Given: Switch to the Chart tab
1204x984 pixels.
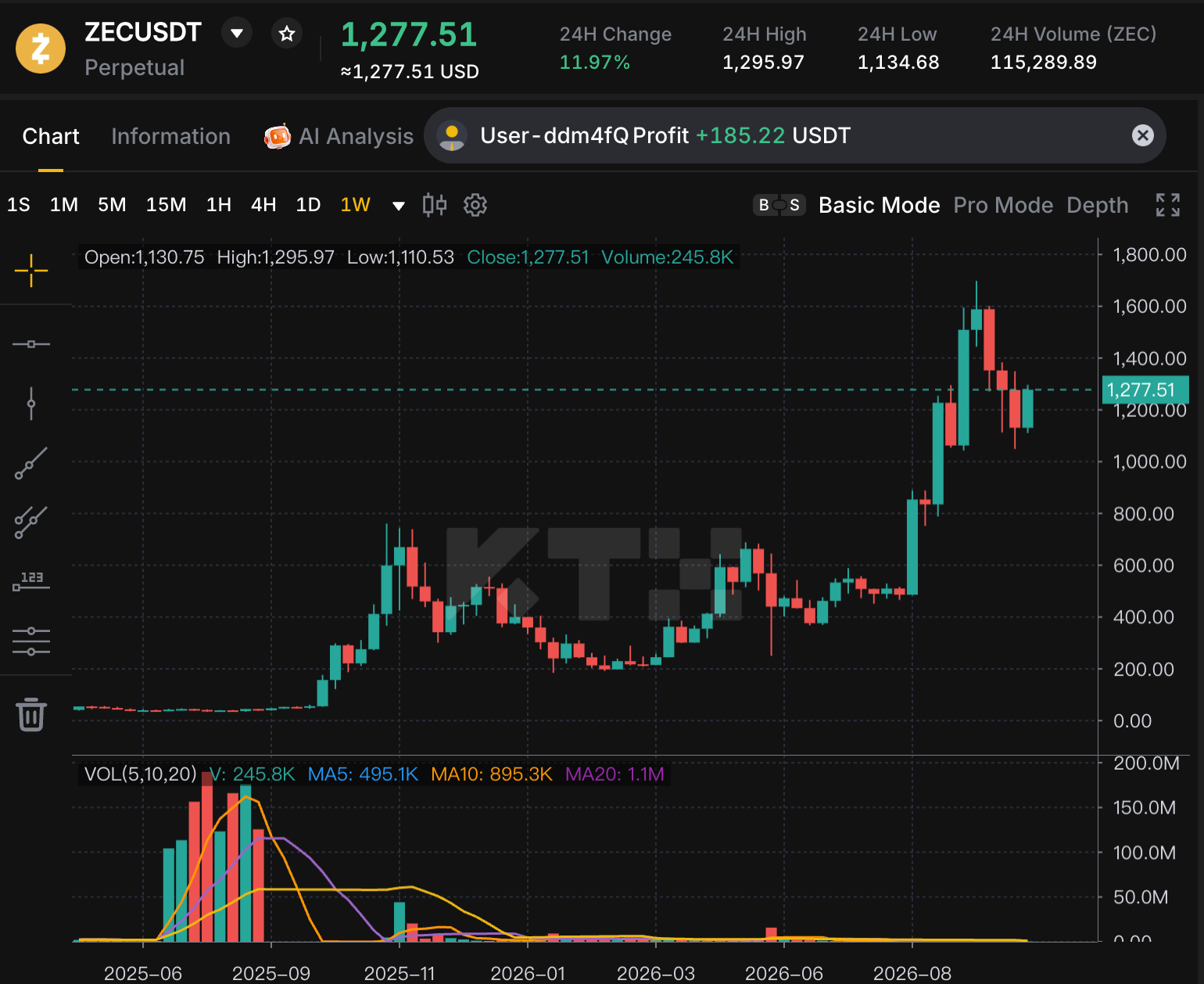Looking at the screenshot, I should (51, 136).
